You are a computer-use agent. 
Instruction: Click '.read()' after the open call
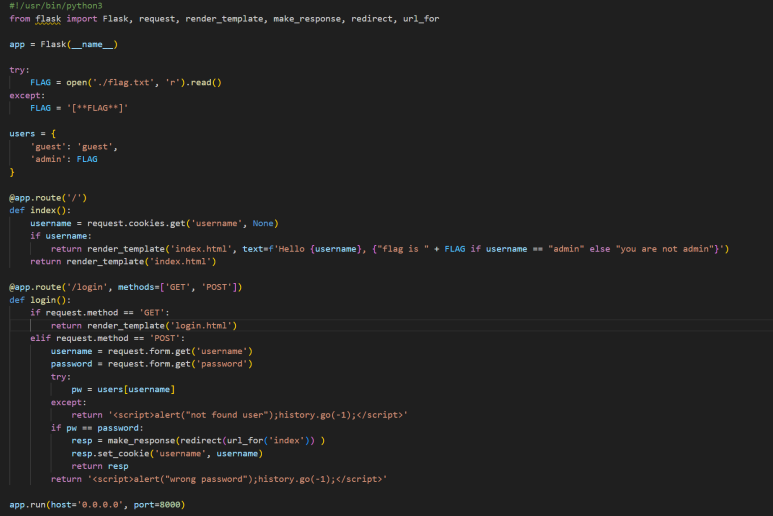click(x=204, y=82)
